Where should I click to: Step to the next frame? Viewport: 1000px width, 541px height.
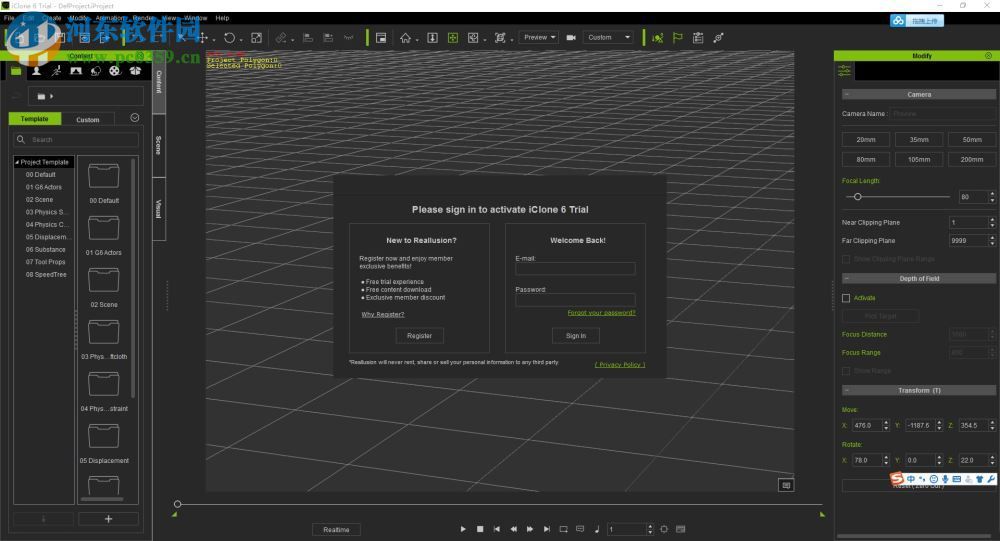tap(530, 529)
